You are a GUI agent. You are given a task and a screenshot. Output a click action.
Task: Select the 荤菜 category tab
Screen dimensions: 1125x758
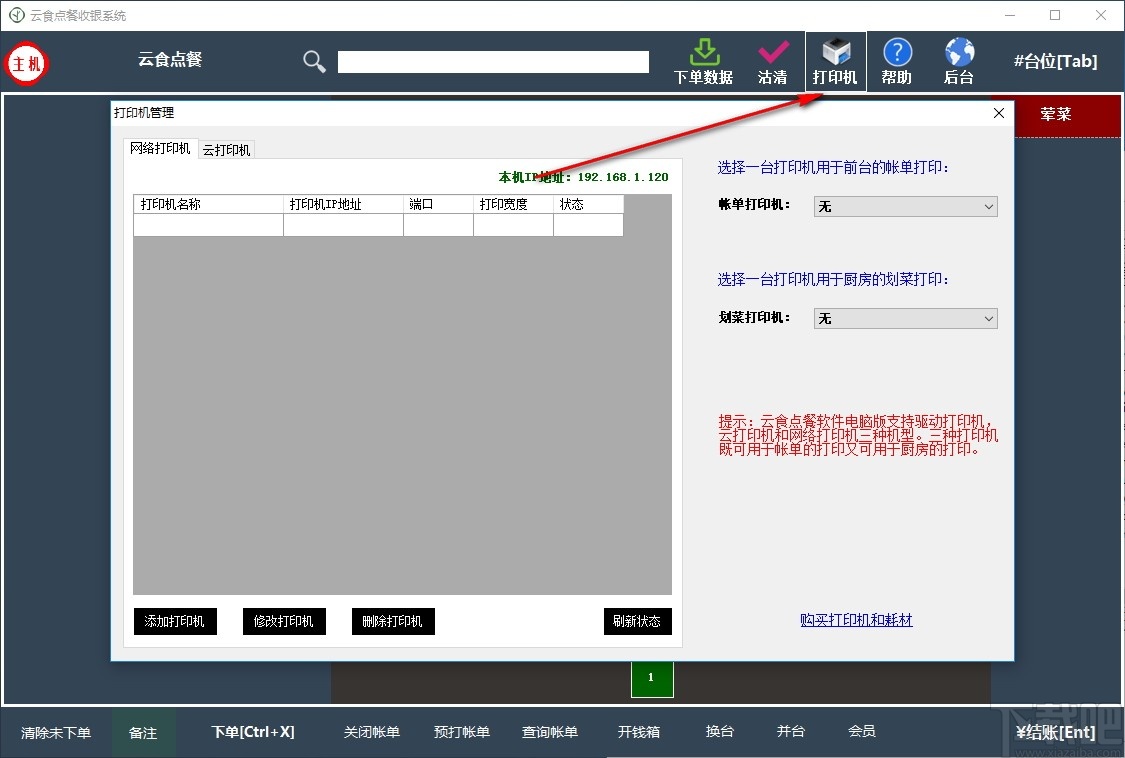pos(1057,116)
